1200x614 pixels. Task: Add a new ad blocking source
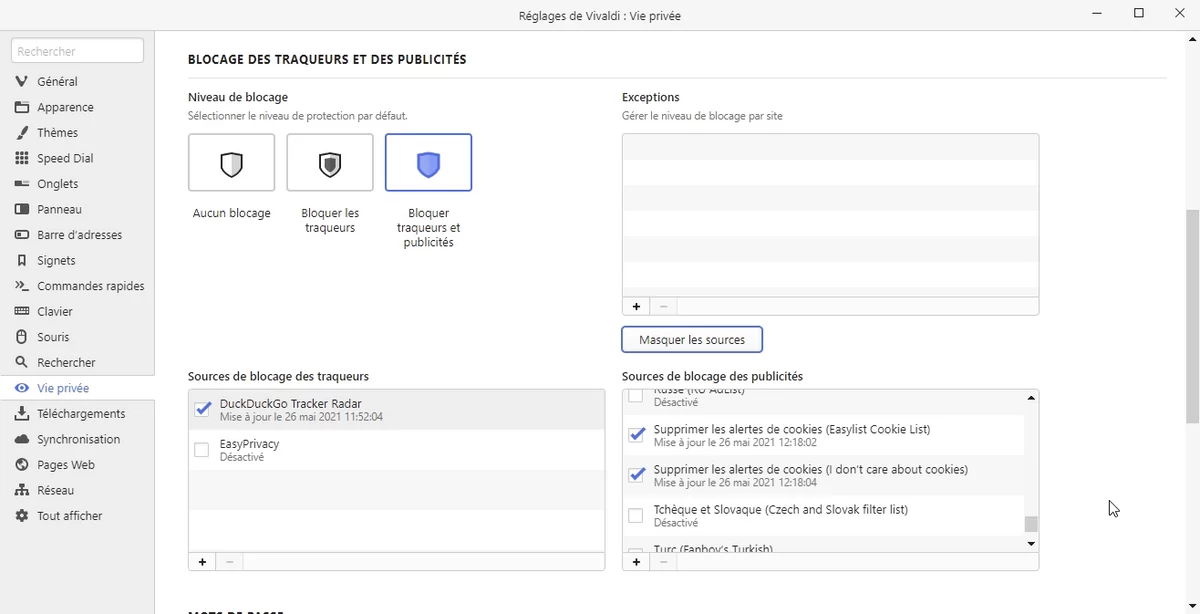pyautogui.click(x=636, y=562)
